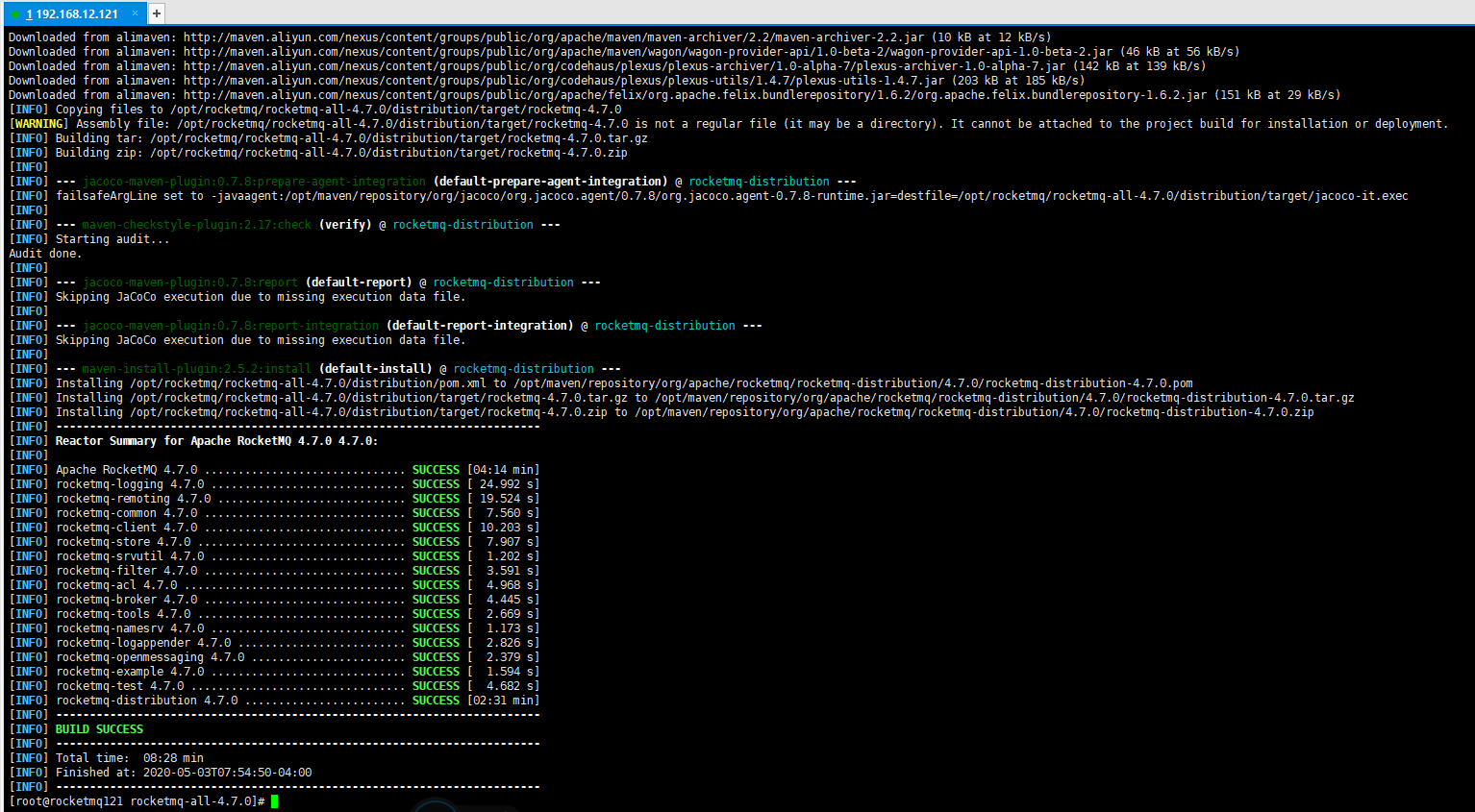Click the 'rocketmq-remoting 4.7.0' summary row
Viewport: 1475px width, 812px height.
tap(274, 499)
